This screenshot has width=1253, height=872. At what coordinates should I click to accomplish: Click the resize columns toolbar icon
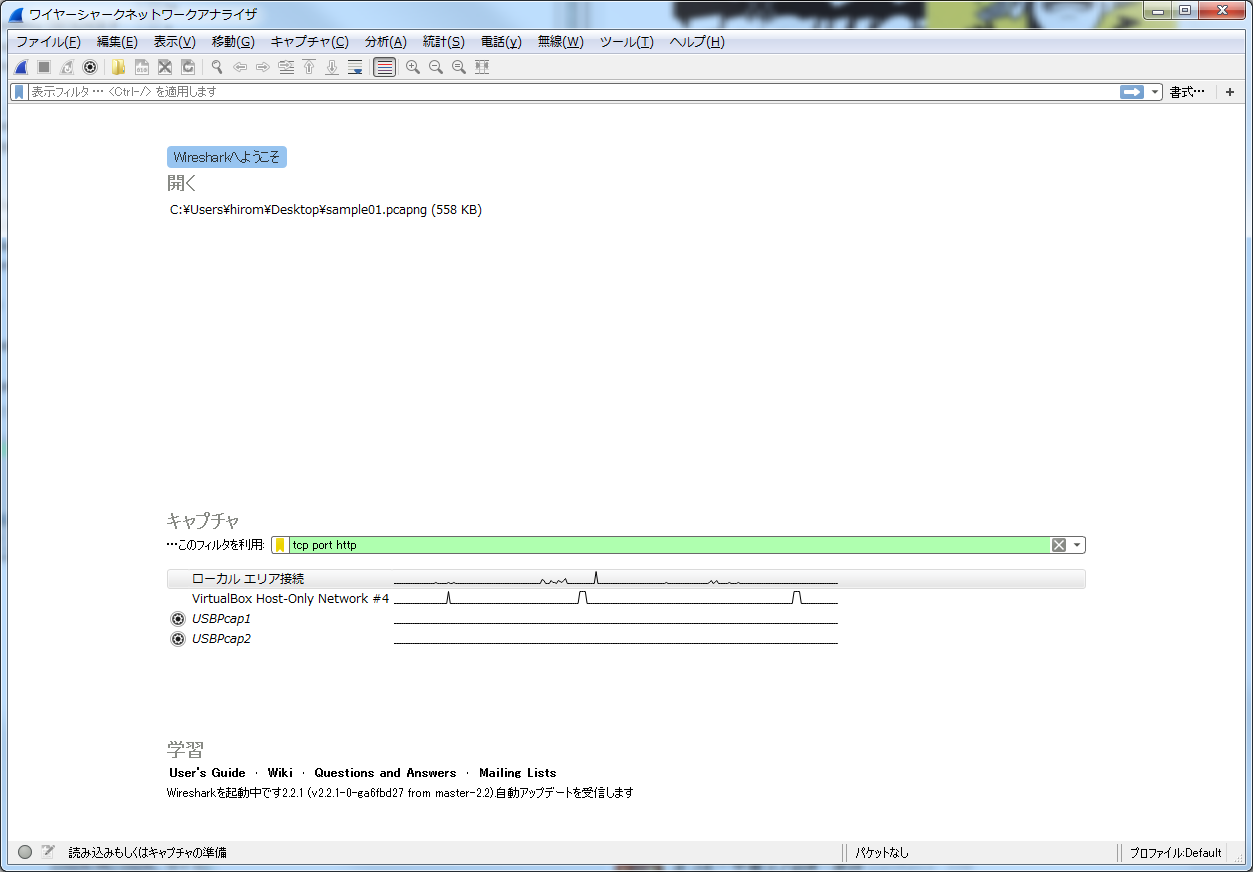point(482,67)
